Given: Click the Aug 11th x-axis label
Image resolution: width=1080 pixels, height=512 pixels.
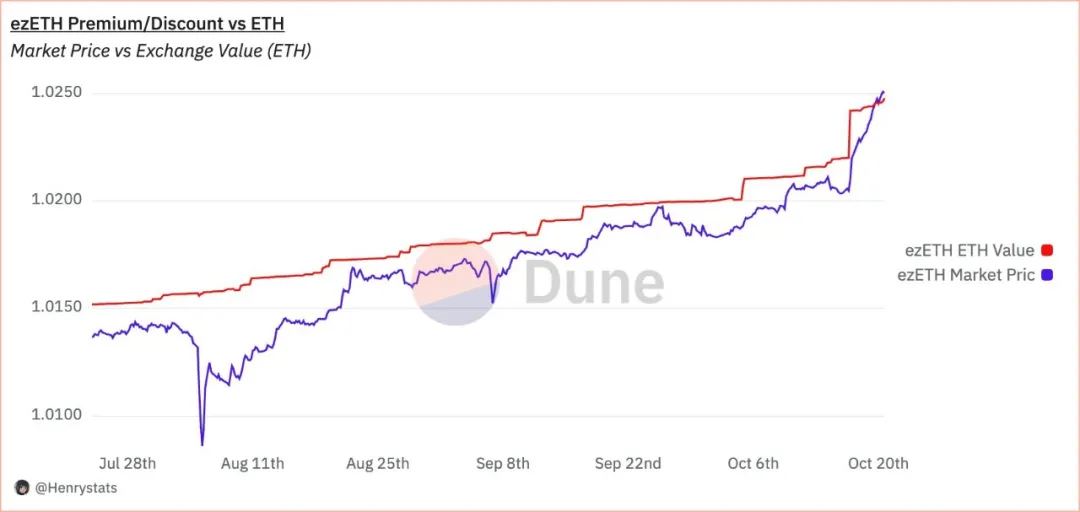Looking at the screenshot, I should (x=253, y=463).
